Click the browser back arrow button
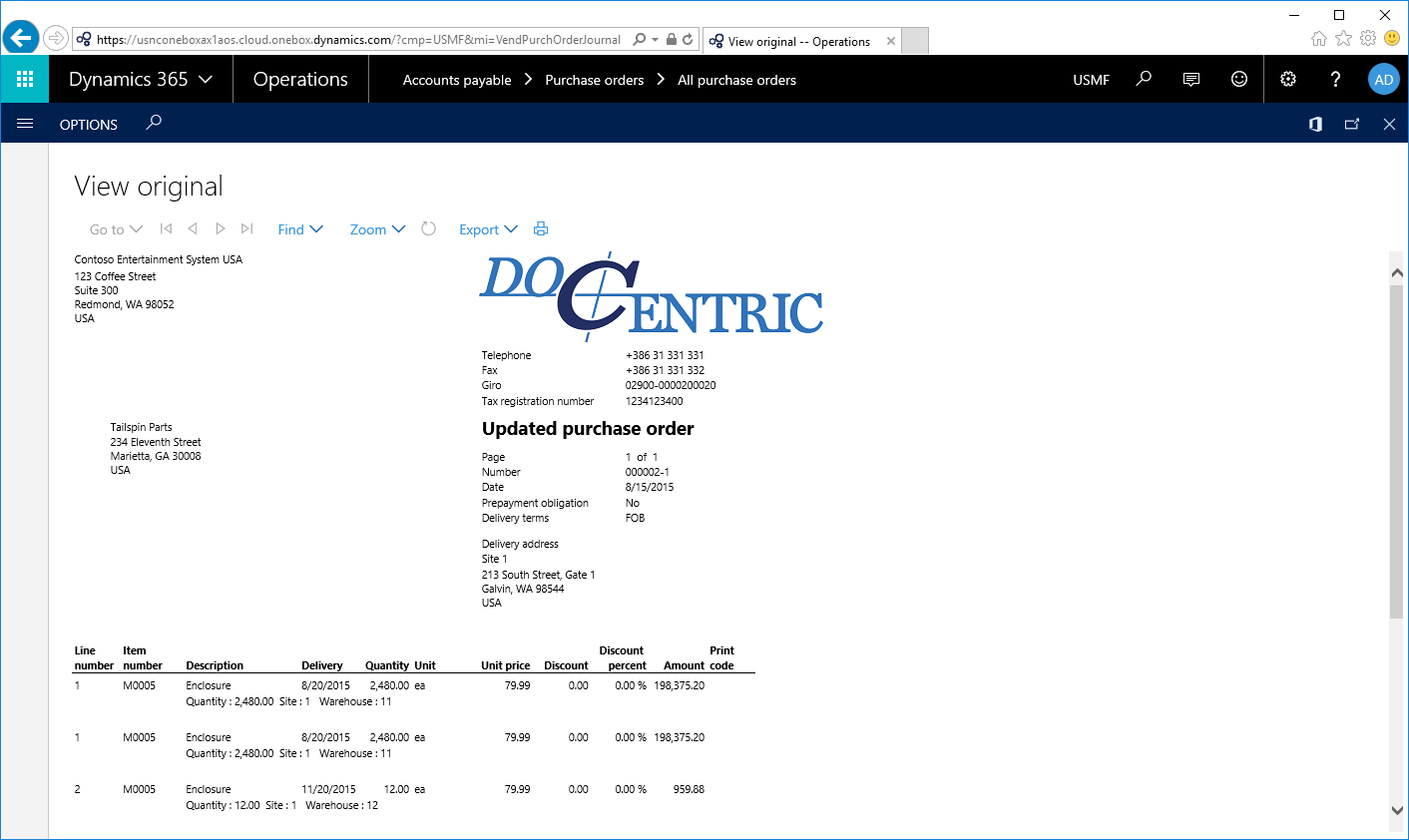This screenshot has height=840, width=1409. (x=21, y=39)
